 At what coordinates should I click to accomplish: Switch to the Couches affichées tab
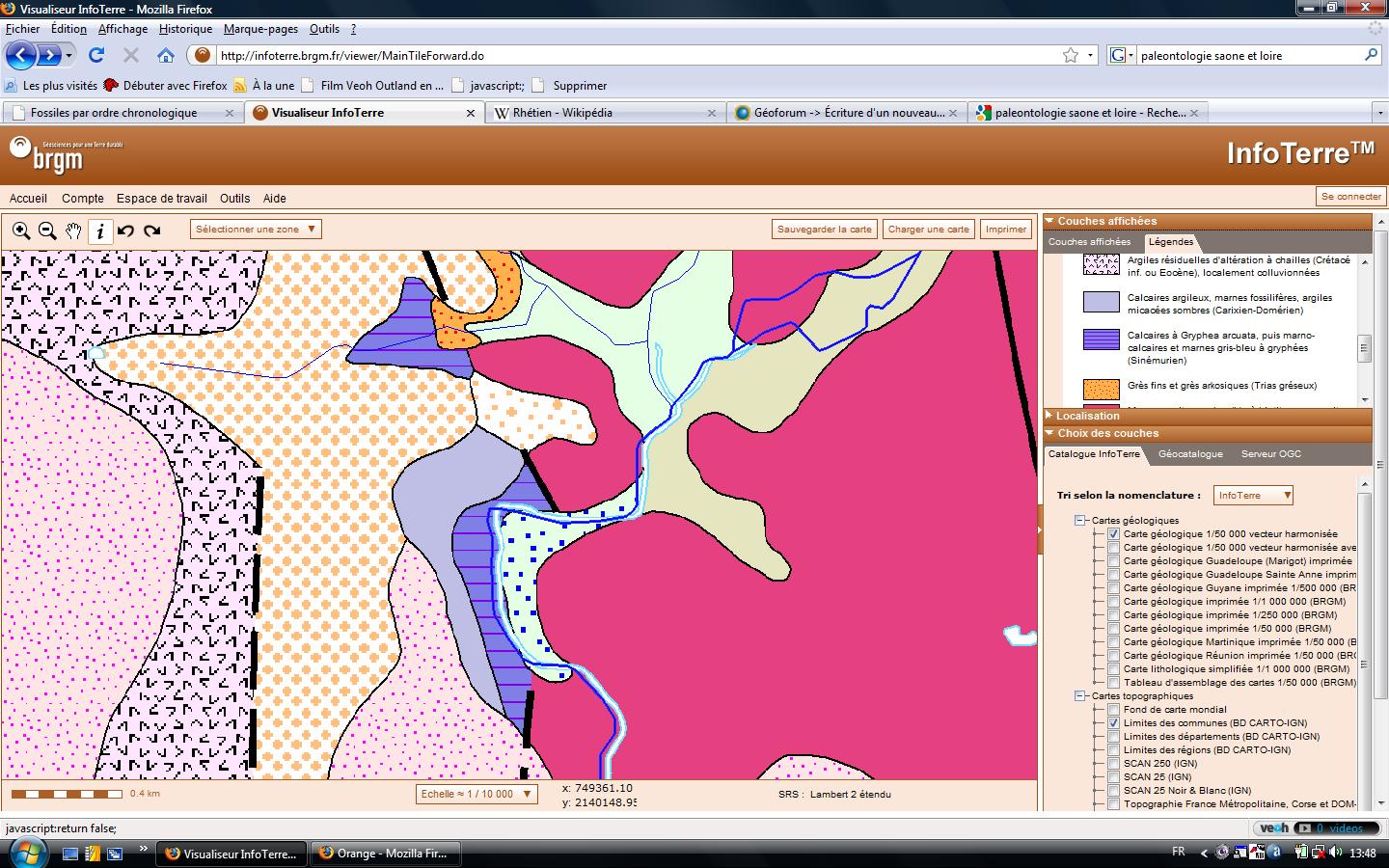1089,242
